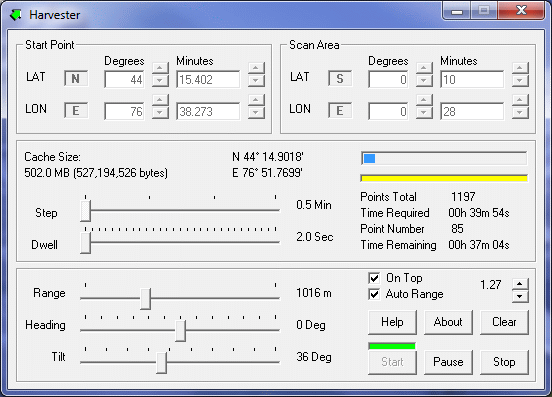Disable the Auto Range checkbox
This screenshot has width=552, height=397.
tap(374, 294)
